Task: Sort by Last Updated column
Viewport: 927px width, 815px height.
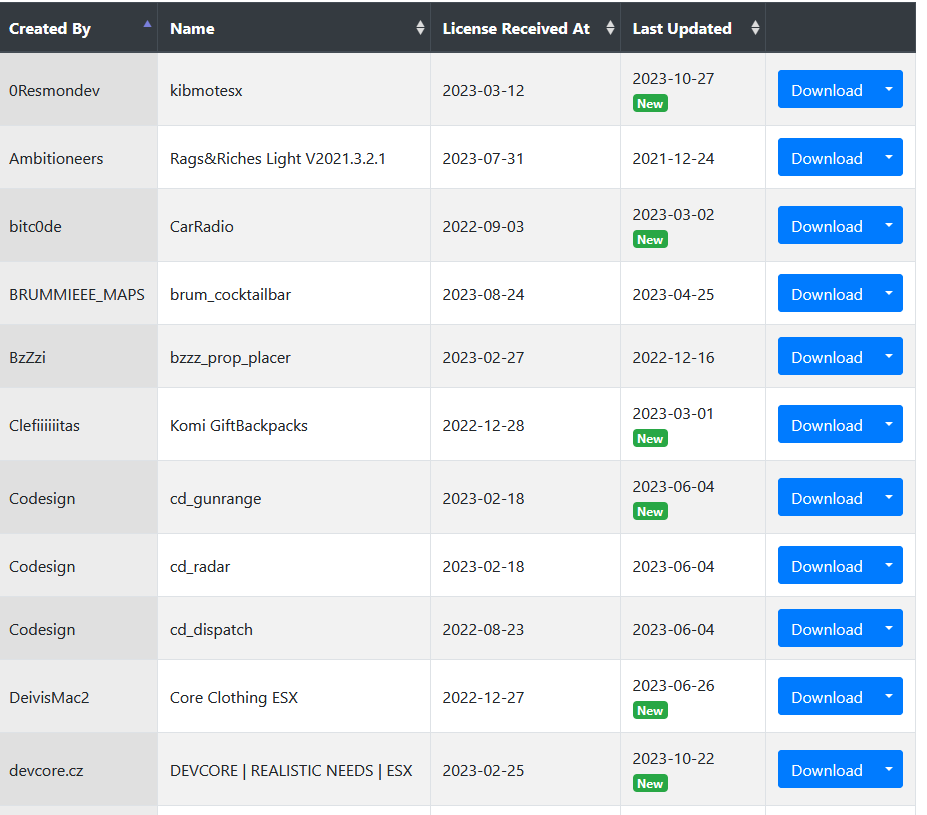Action: point(693,28)
